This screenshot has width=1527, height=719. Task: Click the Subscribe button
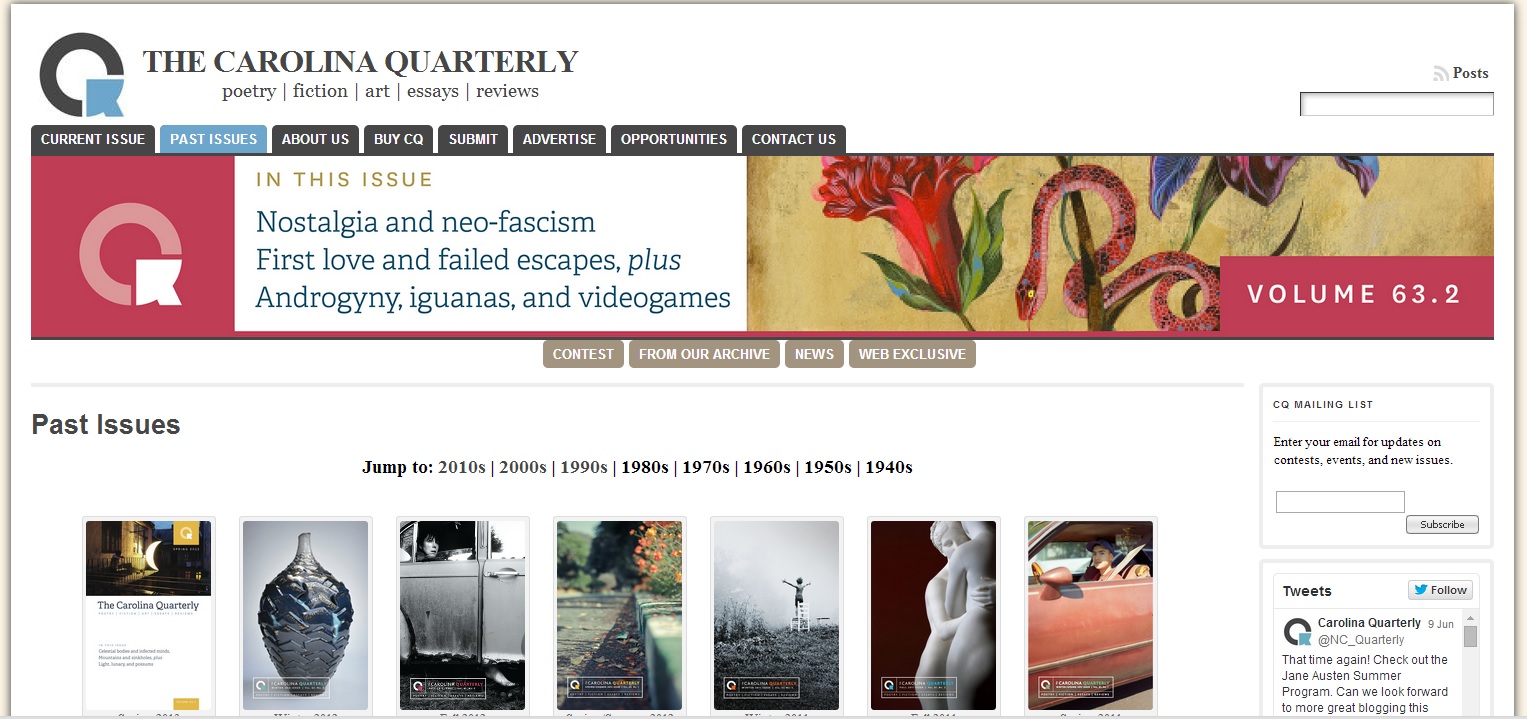point(1442,524)
